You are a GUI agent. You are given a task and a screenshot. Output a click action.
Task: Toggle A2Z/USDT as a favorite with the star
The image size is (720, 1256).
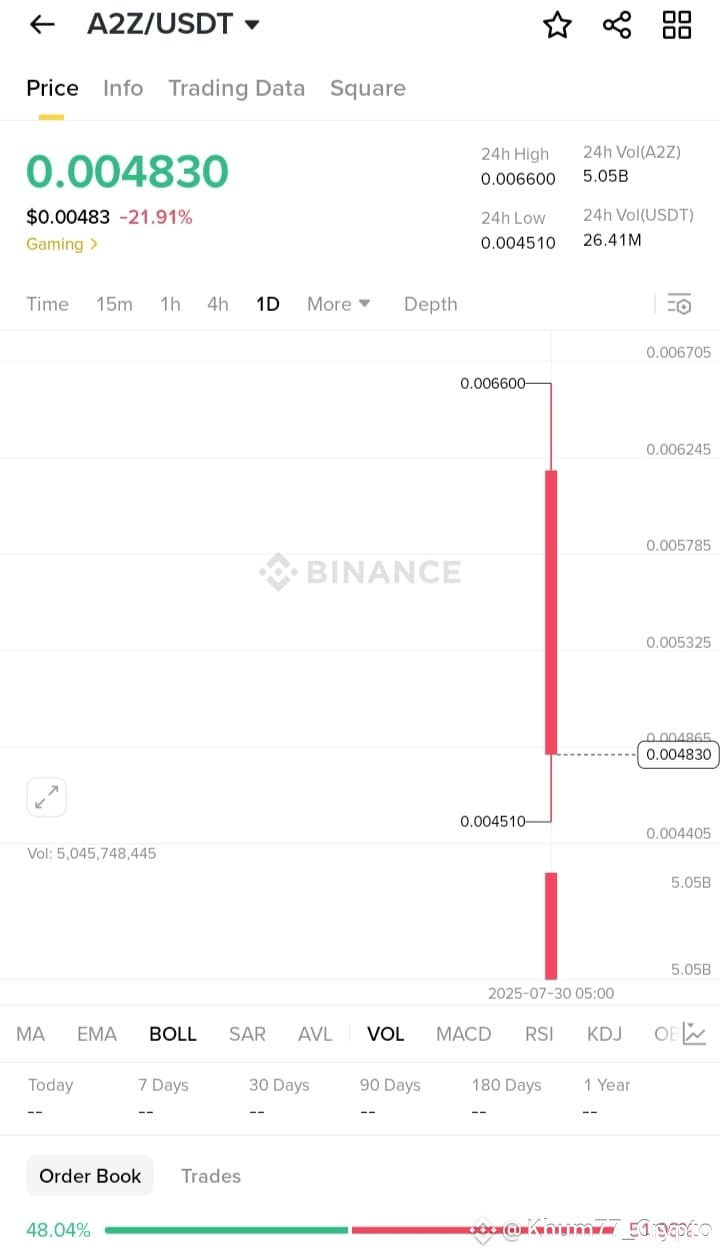(557, 25)
